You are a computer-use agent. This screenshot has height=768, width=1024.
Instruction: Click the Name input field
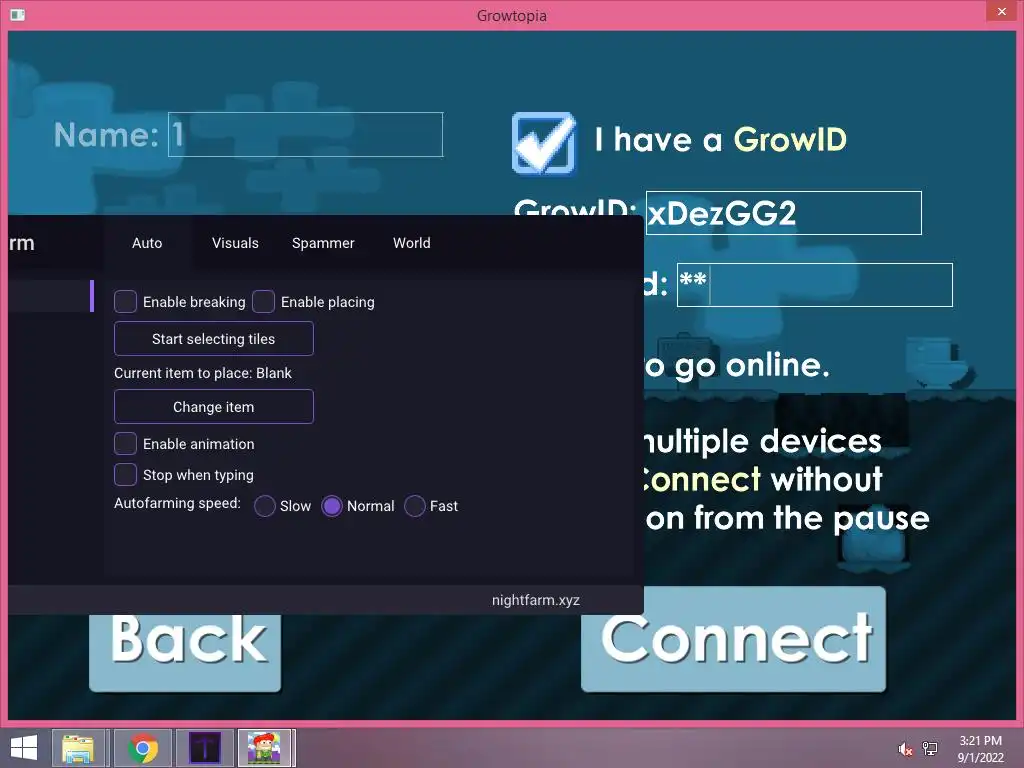click(x=306, y=135)
